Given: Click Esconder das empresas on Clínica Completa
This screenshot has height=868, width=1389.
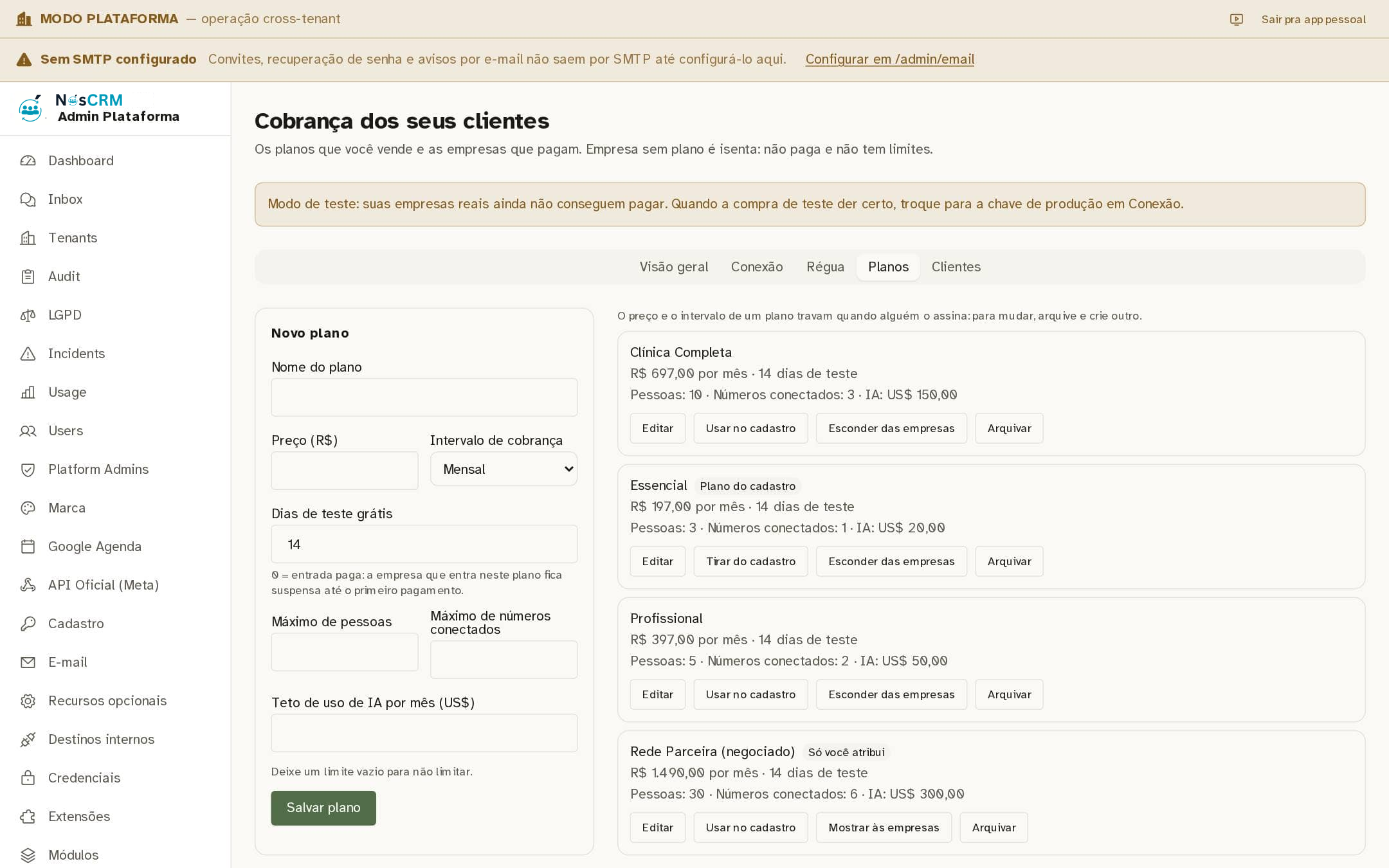Looking at the screenshot, I should (x=891, y=428).
